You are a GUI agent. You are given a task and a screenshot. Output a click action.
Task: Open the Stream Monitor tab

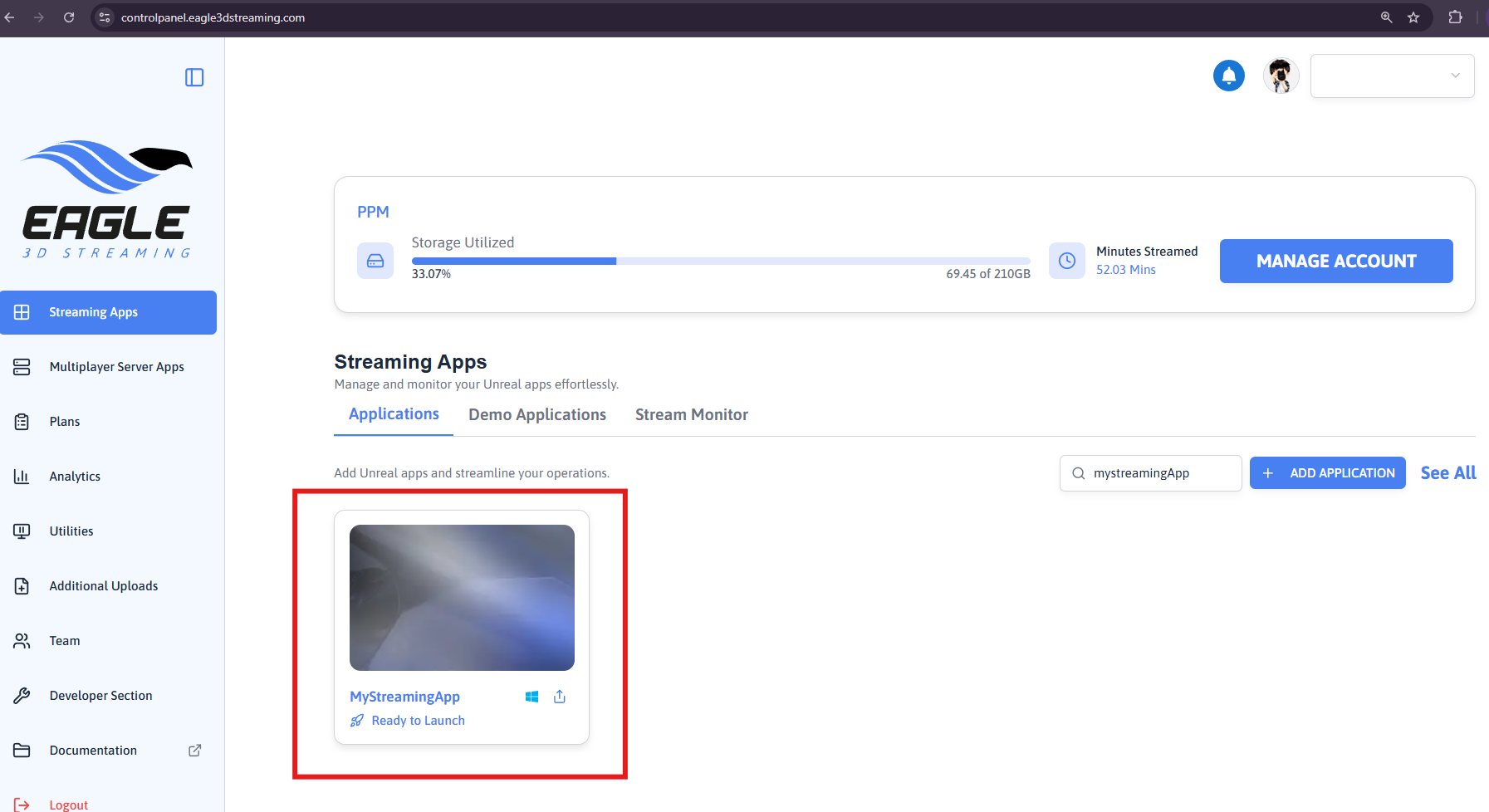(x=691, y=414)
